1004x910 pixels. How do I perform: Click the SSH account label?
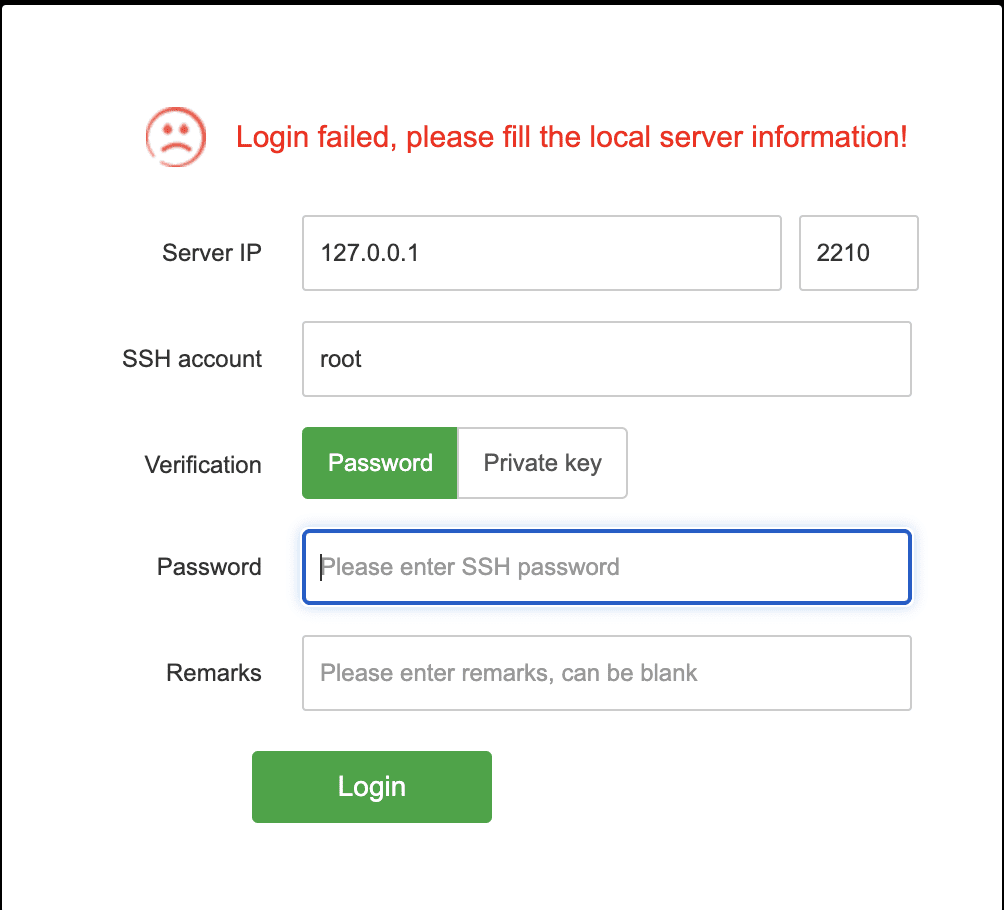[191, 359]
